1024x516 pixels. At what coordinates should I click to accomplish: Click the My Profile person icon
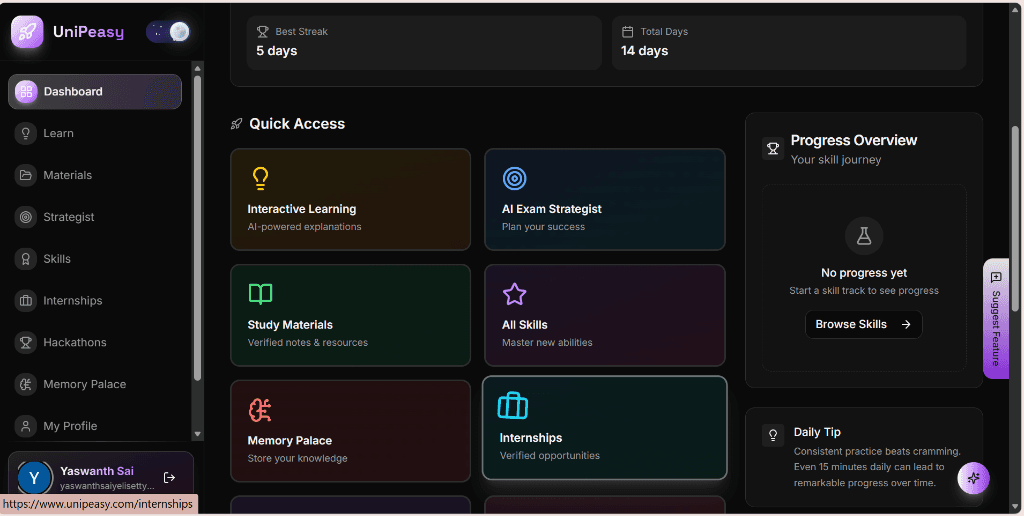[x=25, y=426]
